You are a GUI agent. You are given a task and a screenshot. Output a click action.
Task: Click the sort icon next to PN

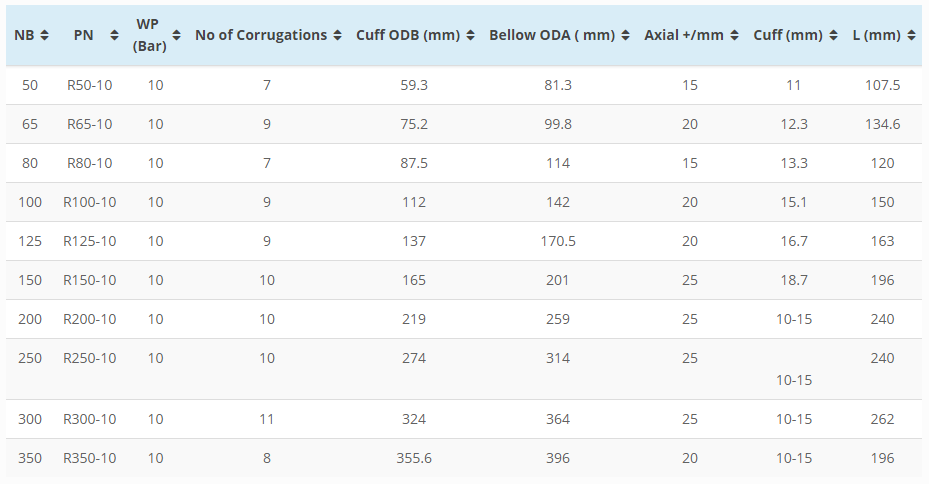click(114, 35)
